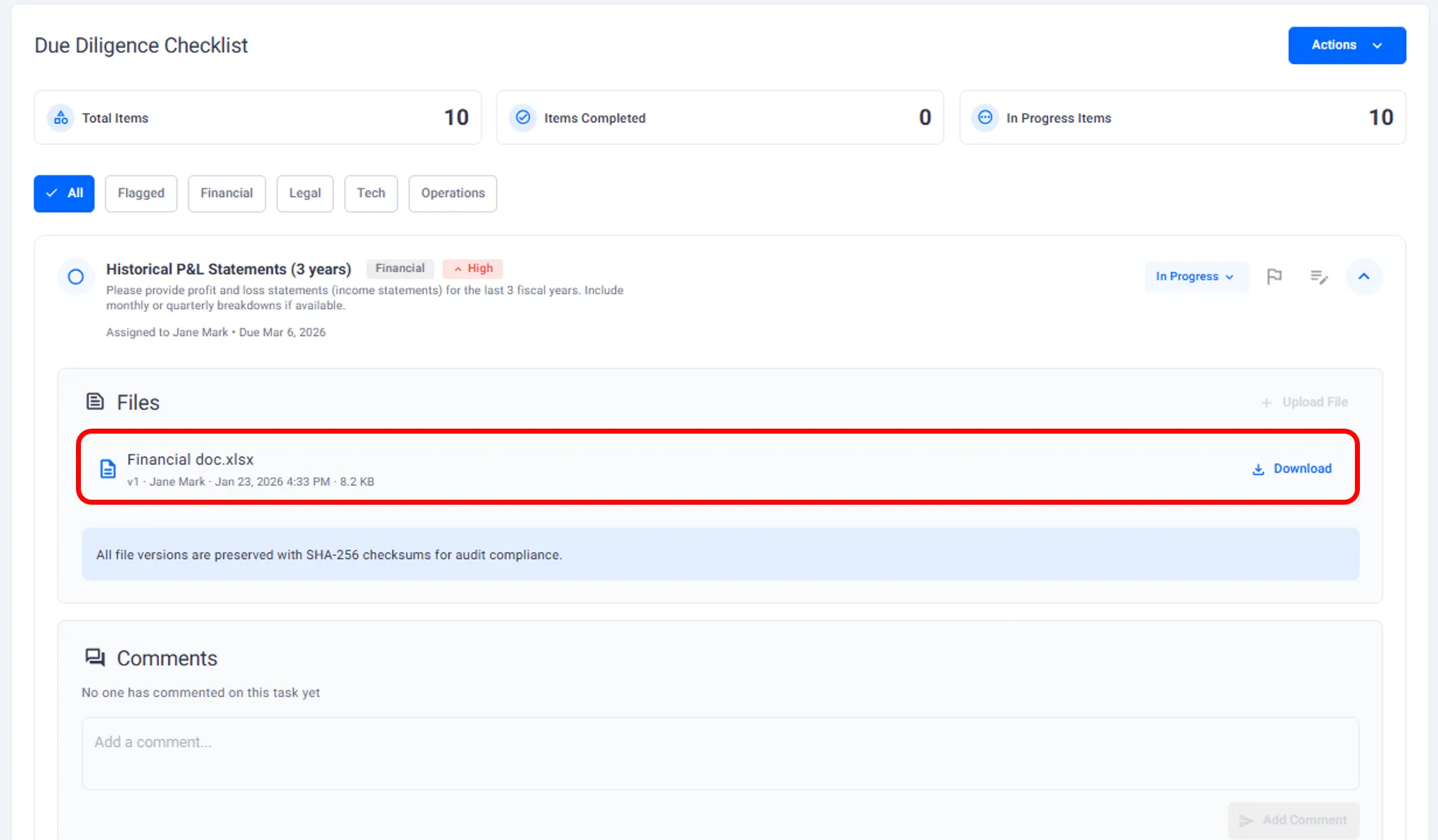Click the Files section document icon
This screenshot has width=1438, height=840.
95,402
